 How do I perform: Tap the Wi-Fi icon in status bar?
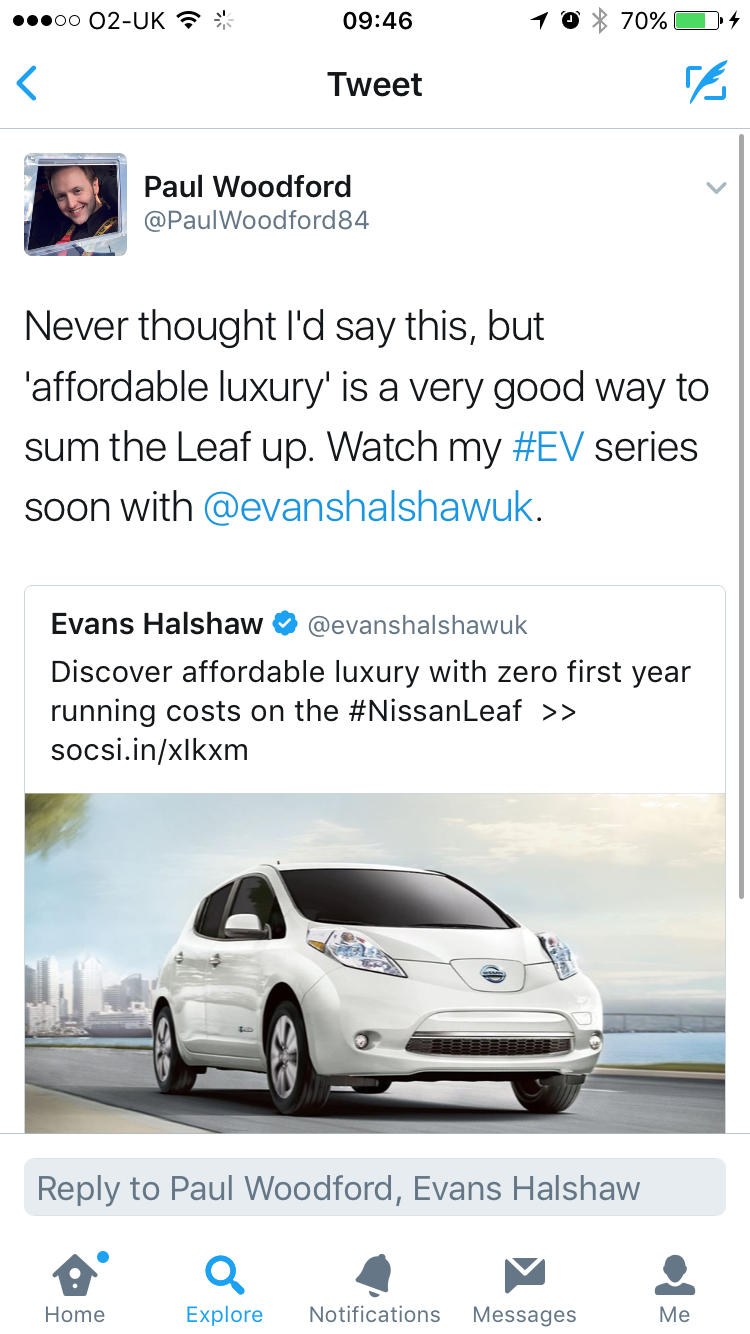coord(187,20)
